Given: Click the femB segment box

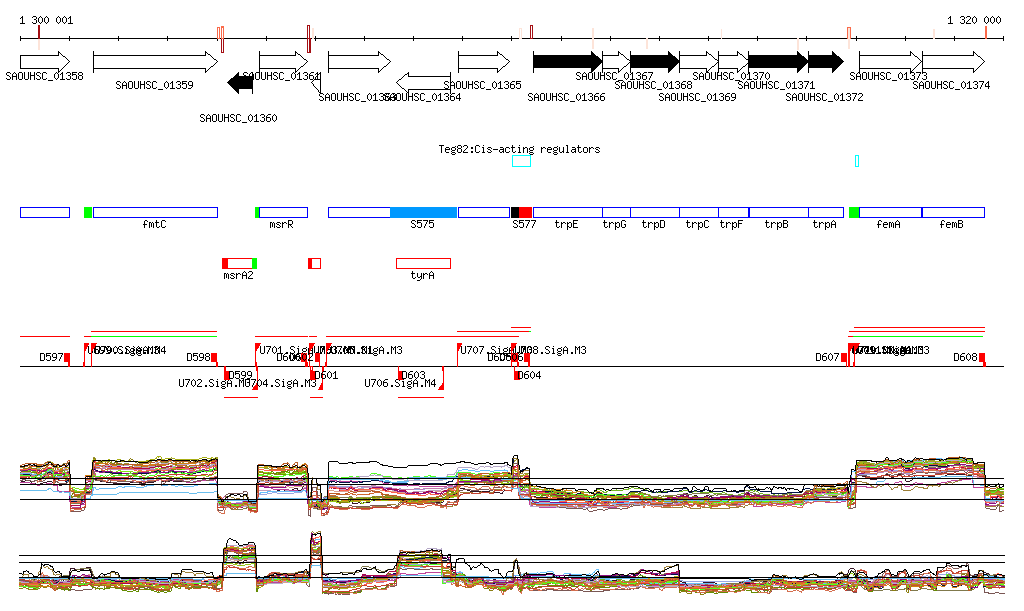Looking at the screenshot, I should (x=953, y=212).
